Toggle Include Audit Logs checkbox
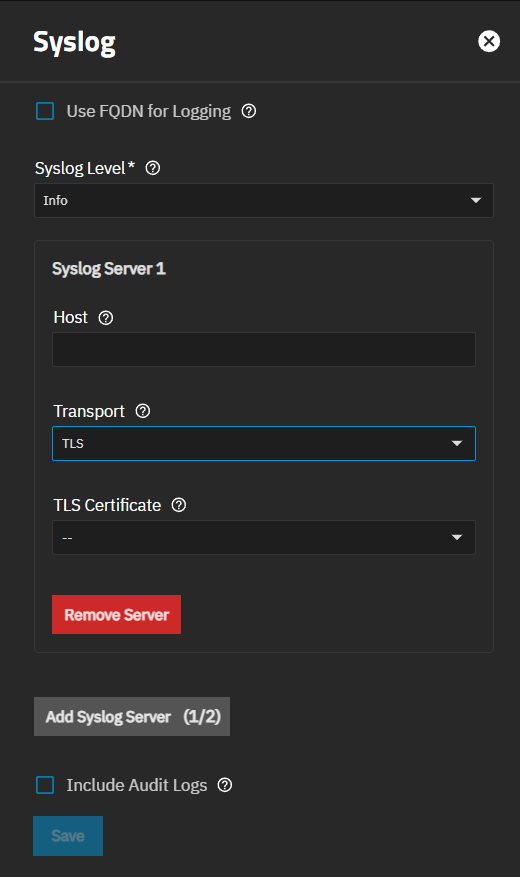 tap(45, 785)
